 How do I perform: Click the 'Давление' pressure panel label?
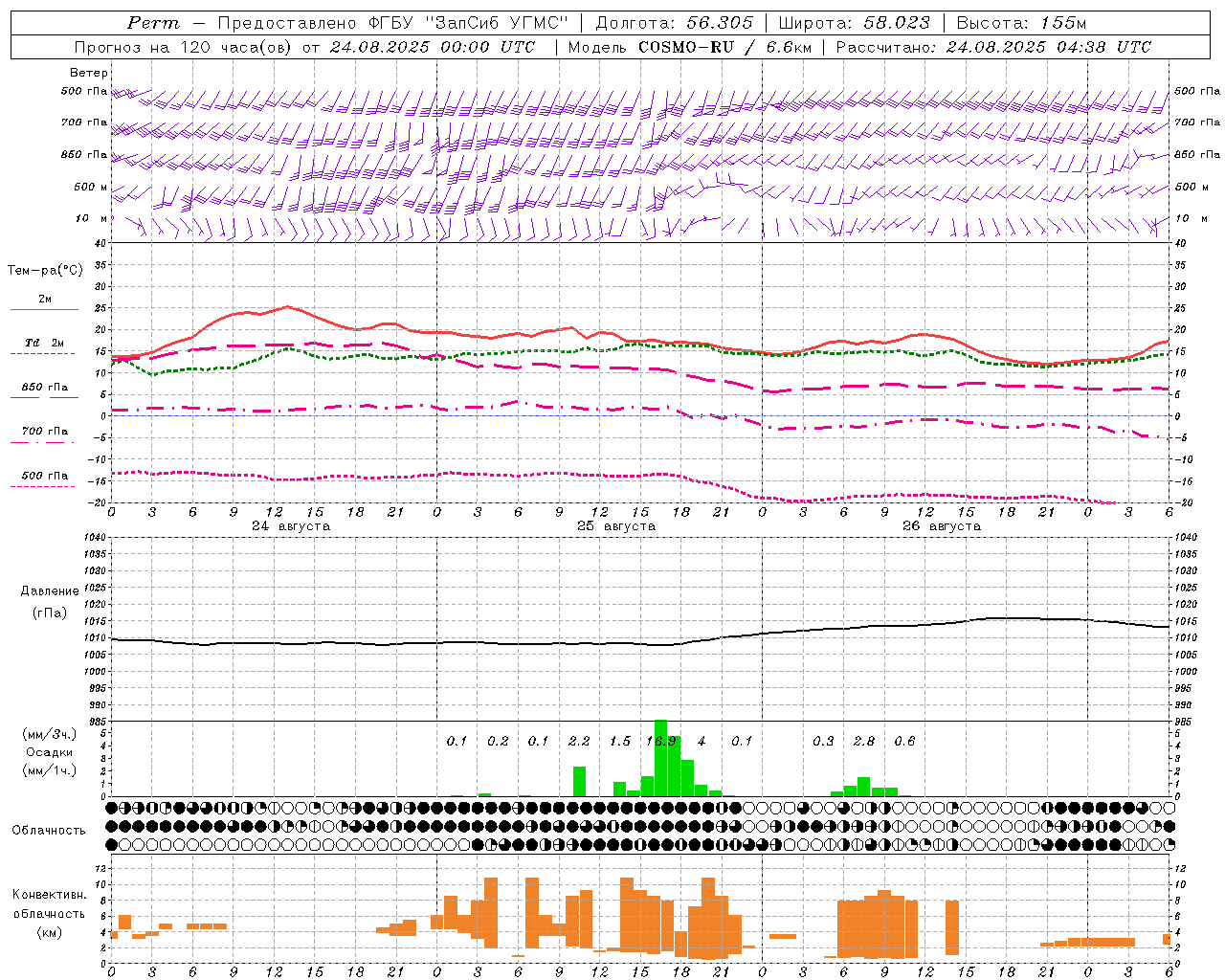50,591
